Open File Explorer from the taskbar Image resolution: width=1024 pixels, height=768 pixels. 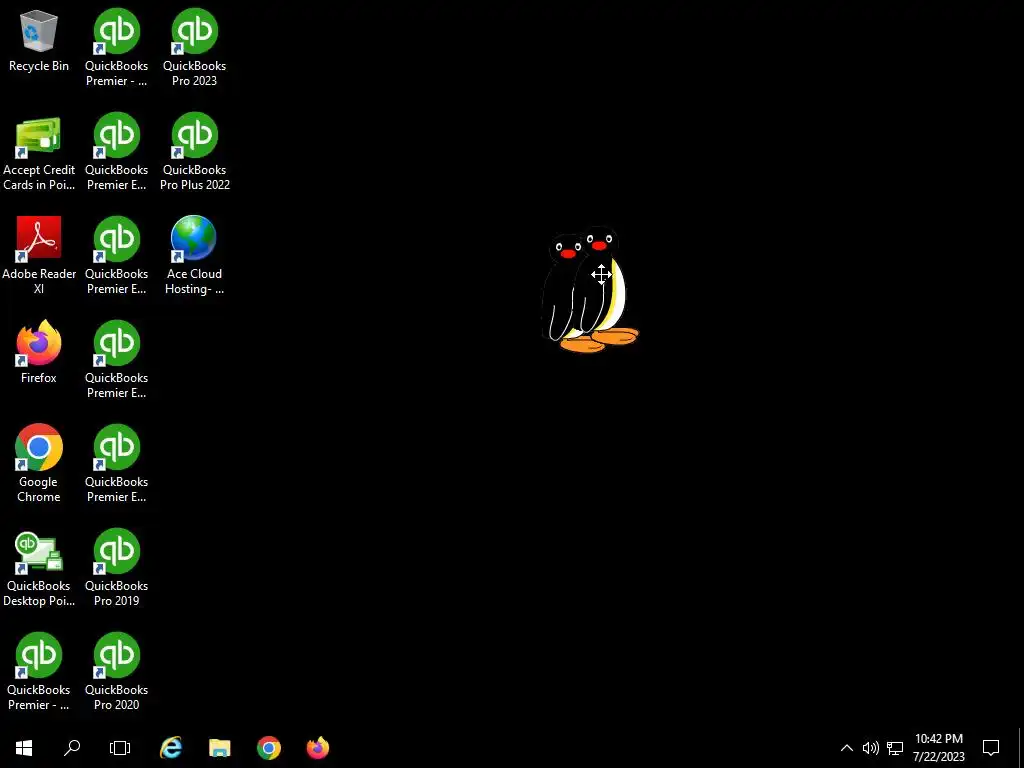click(x=220, y=748)
